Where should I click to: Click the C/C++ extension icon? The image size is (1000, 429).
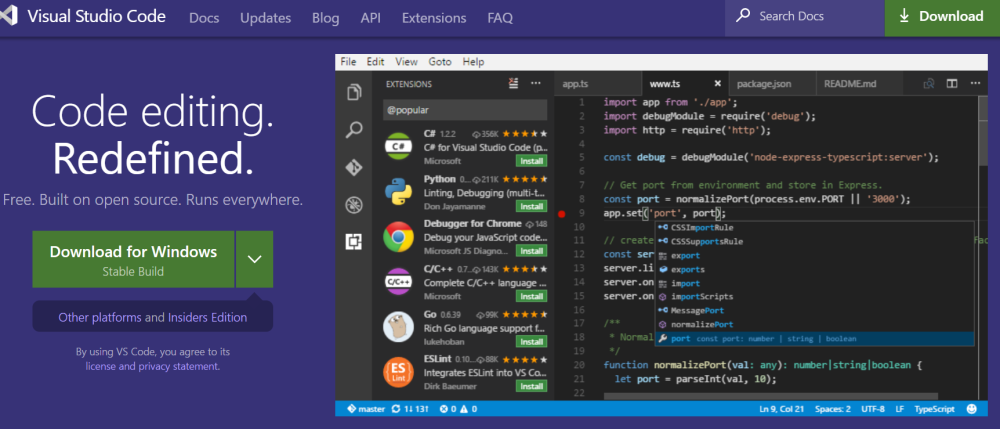coord(399,282)
